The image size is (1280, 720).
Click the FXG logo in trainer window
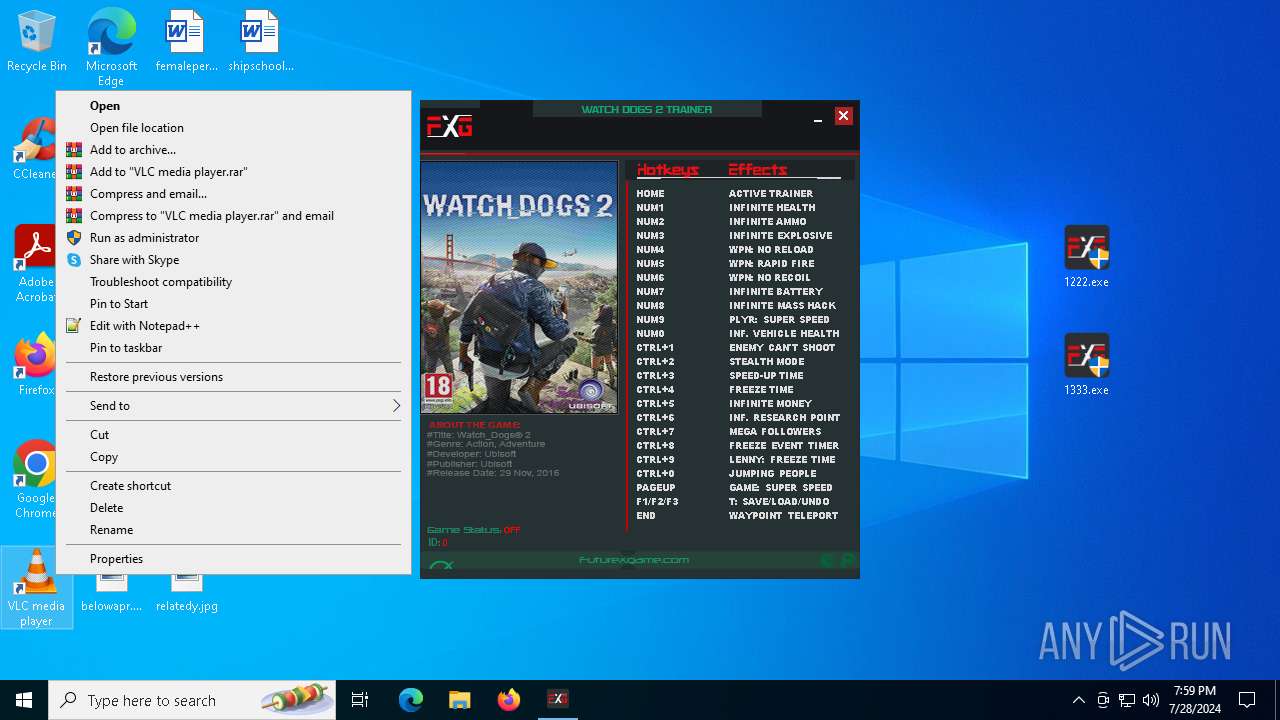coord(450,126)
